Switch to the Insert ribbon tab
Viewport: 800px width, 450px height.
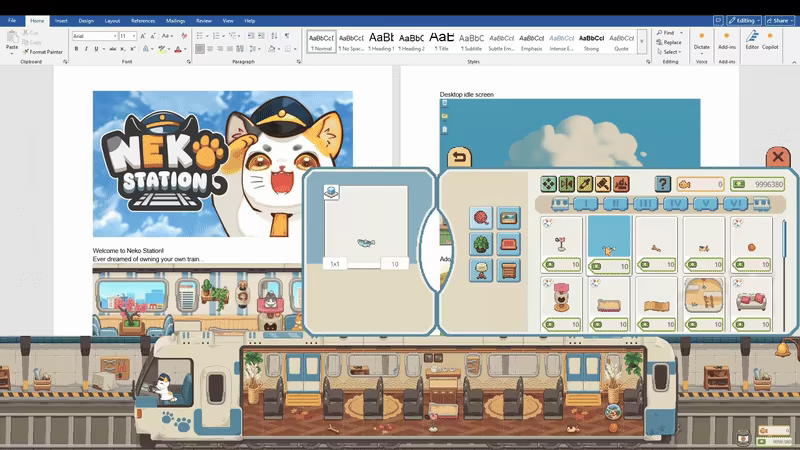tap(61, 21)
